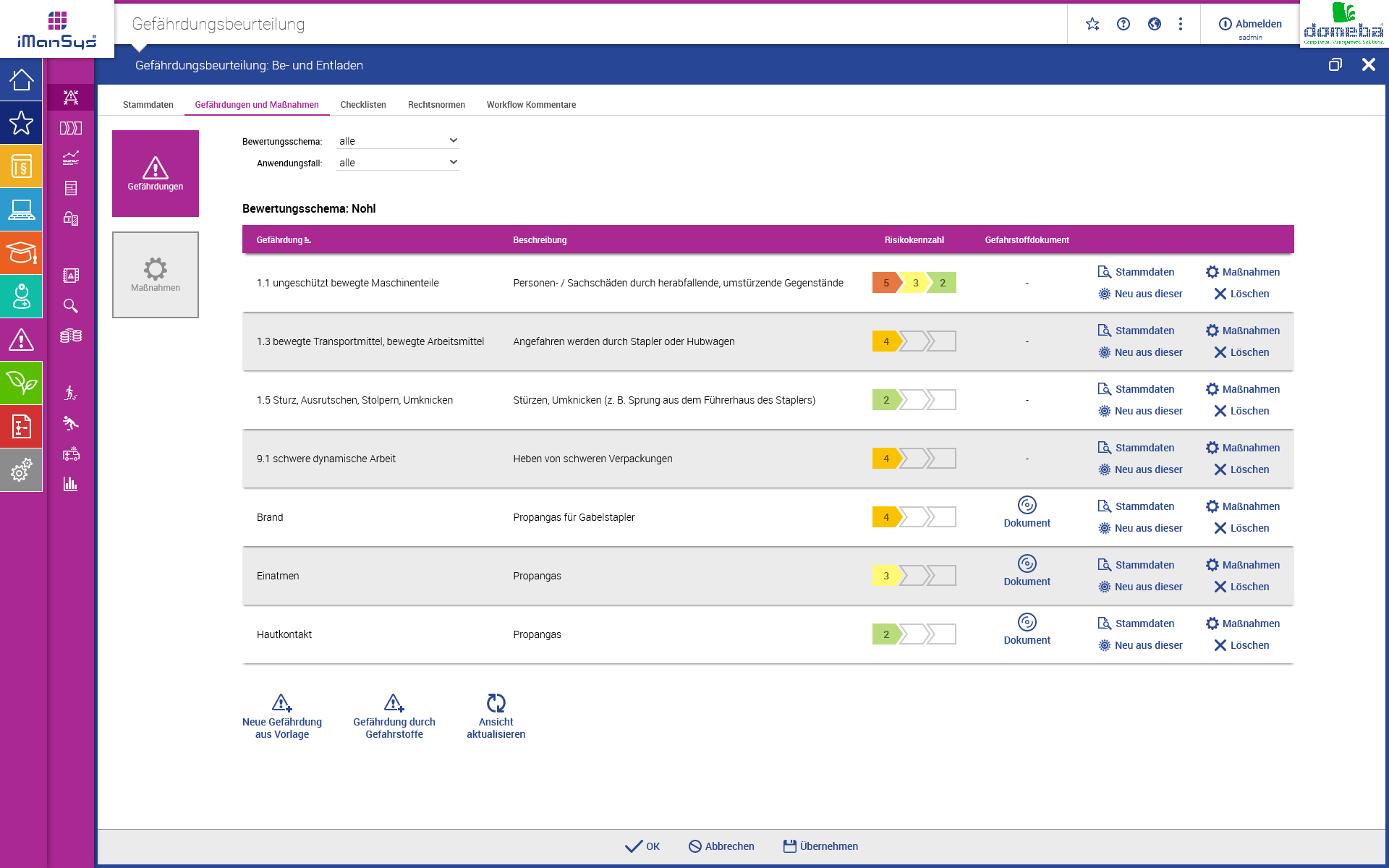The image size is (1389, 868).
Task: Click the help question mark icon in the header
Action: coord(1123,24)
